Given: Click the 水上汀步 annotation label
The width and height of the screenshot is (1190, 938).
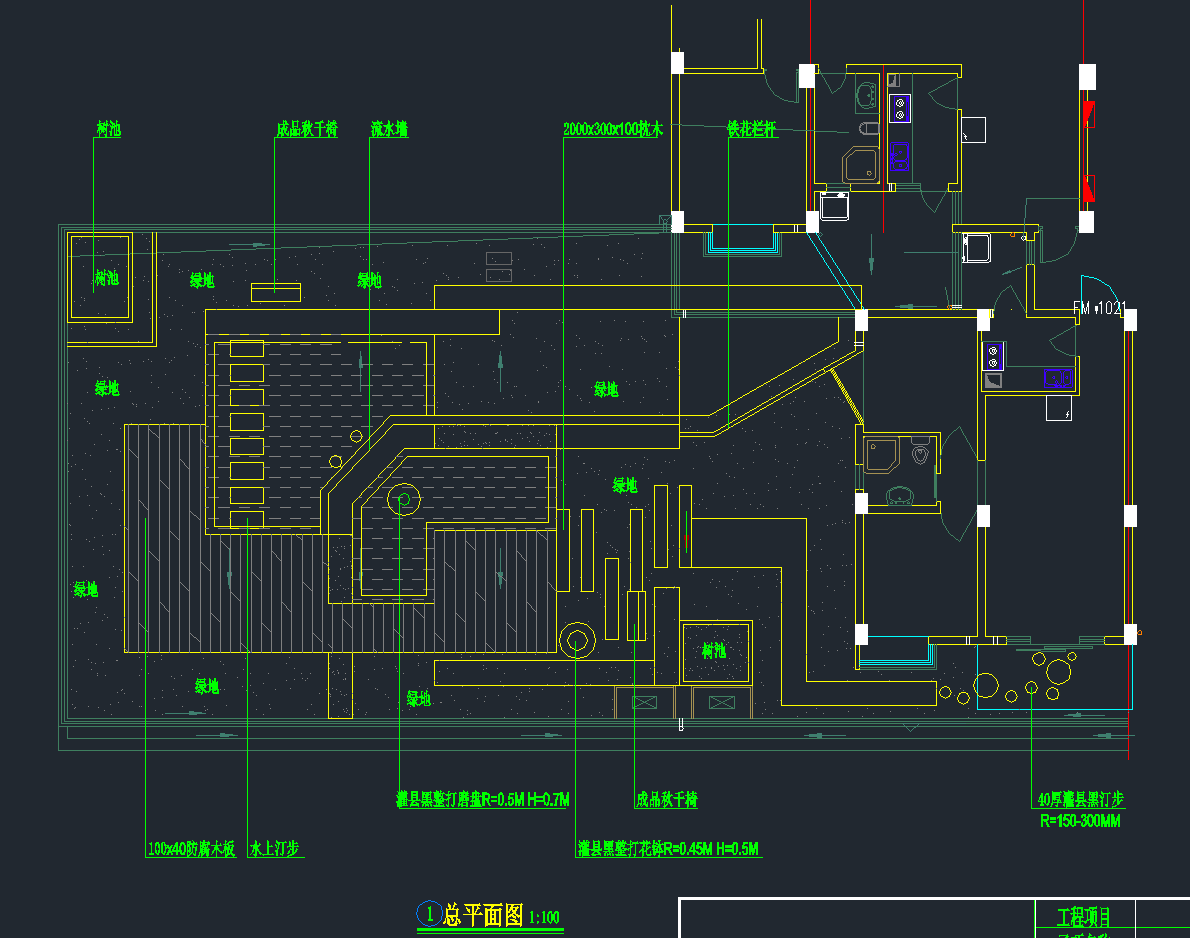Looking at the screenshot, I should 275,849.
